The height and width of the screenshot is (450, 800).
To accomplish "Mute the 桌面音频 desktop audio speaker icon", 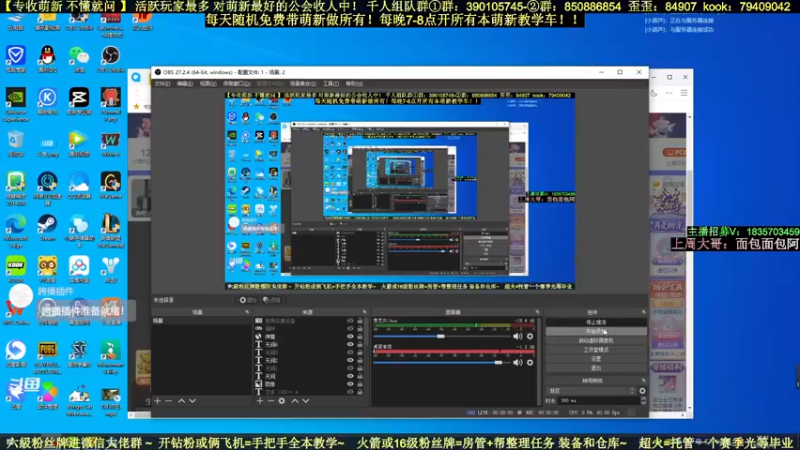I will (518, 362).
